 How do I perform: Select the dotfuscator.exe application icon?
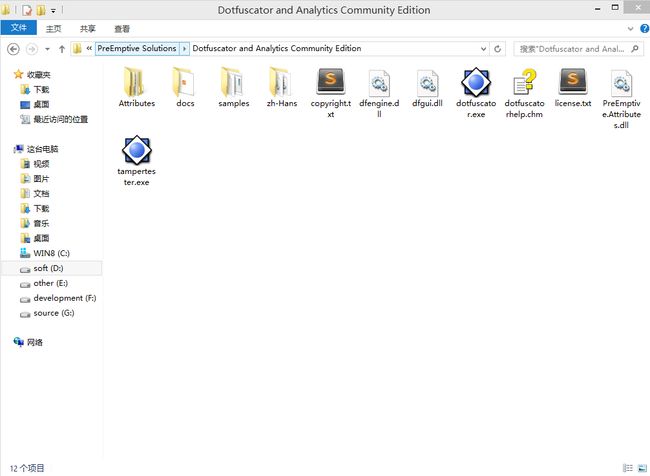tap(476, 82)
